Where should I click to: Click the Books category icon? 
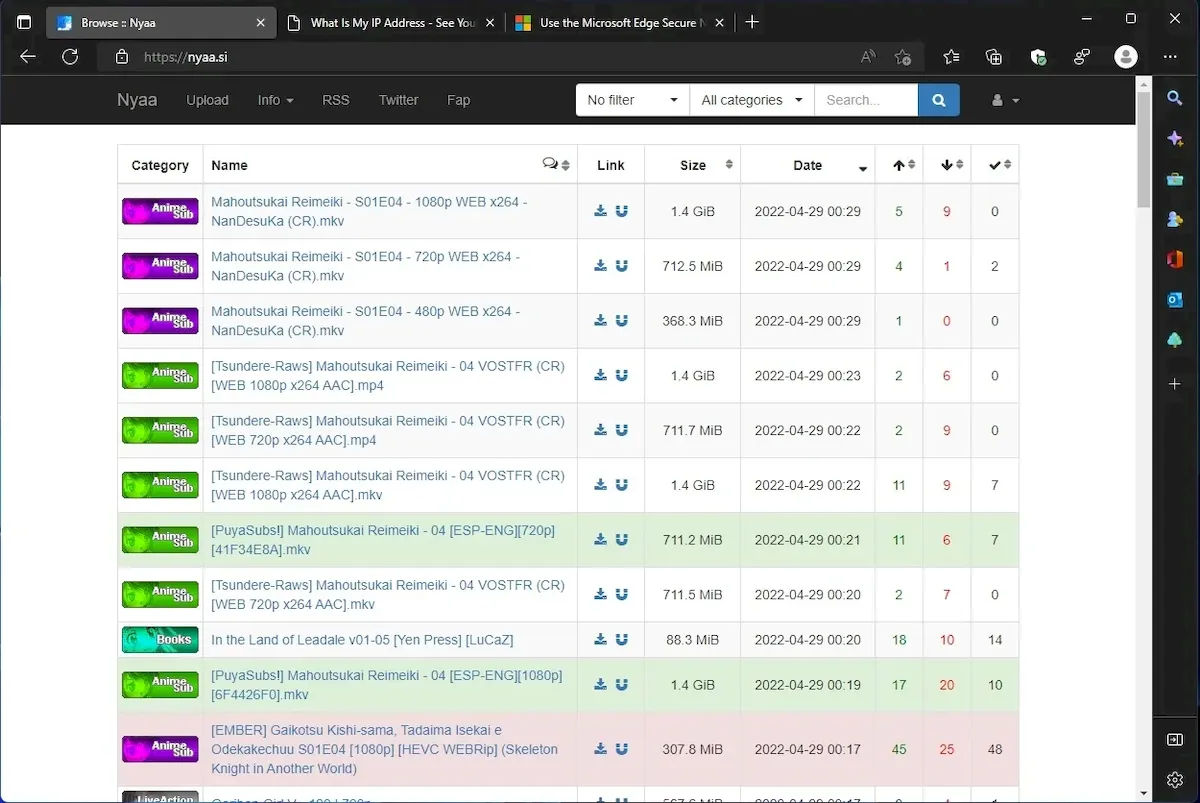point(160,640)
